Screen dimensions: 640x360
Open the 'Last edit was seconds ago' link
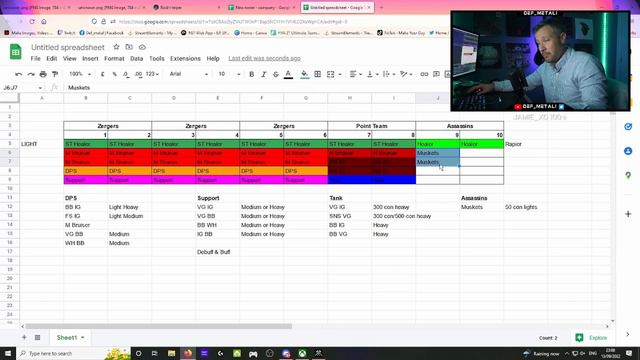click(x=264, y=59)
